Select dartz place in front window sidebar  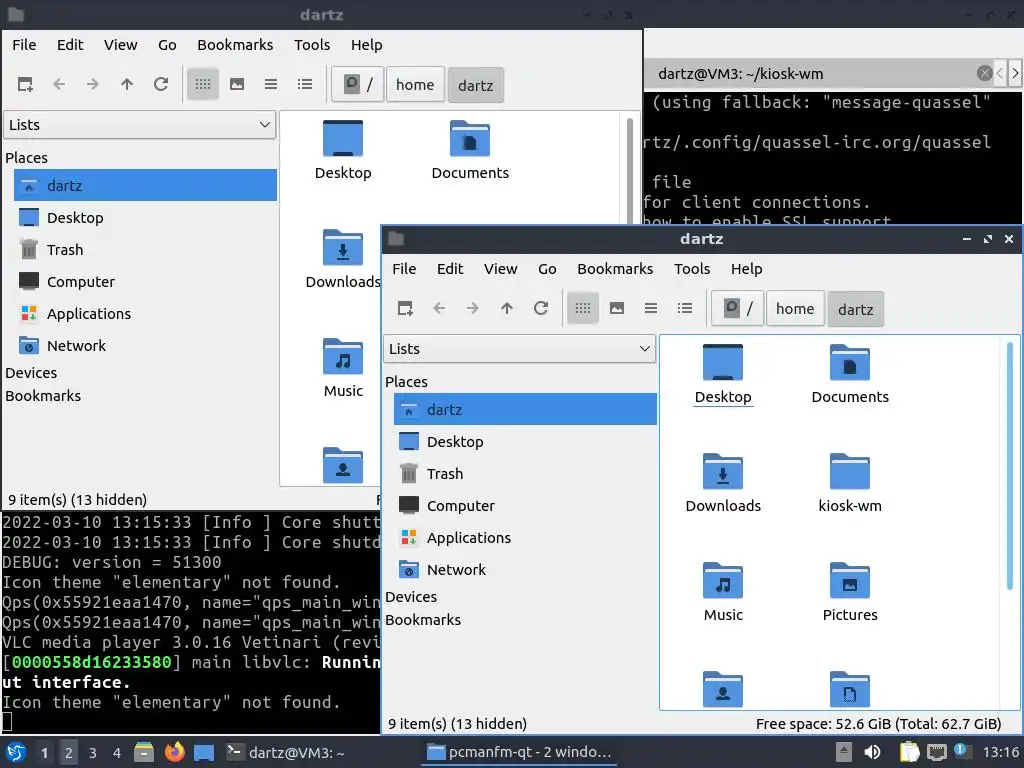click(525, 409)
